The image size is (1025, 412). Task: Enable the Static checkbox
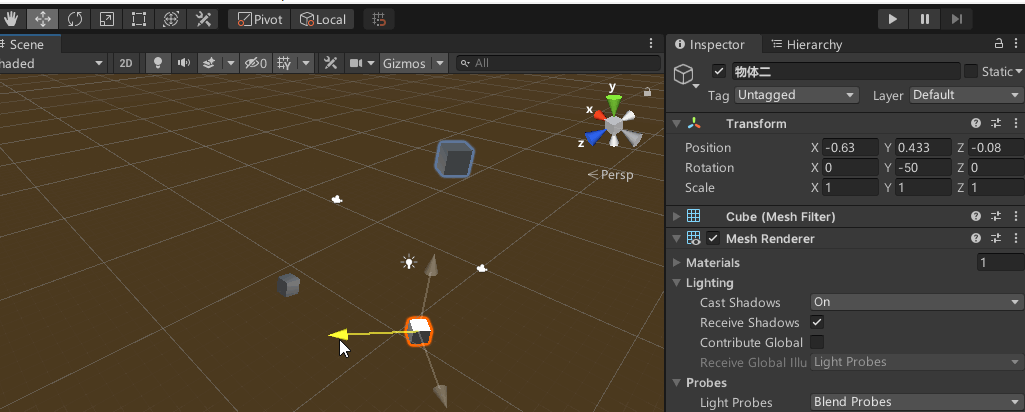pos(971,71)
